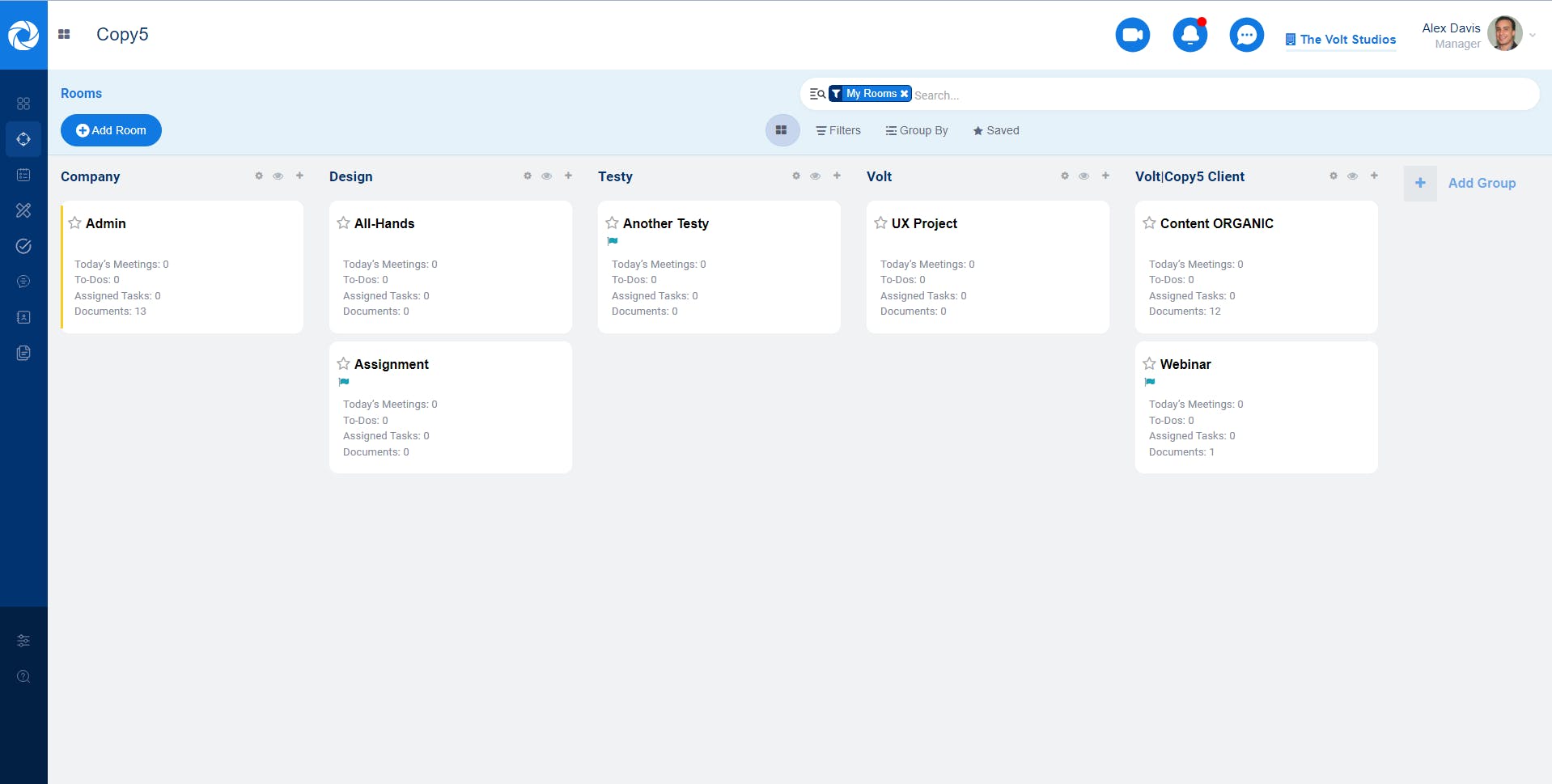
Task: Open the Saved filters dropdown
Action: (996, 130)
